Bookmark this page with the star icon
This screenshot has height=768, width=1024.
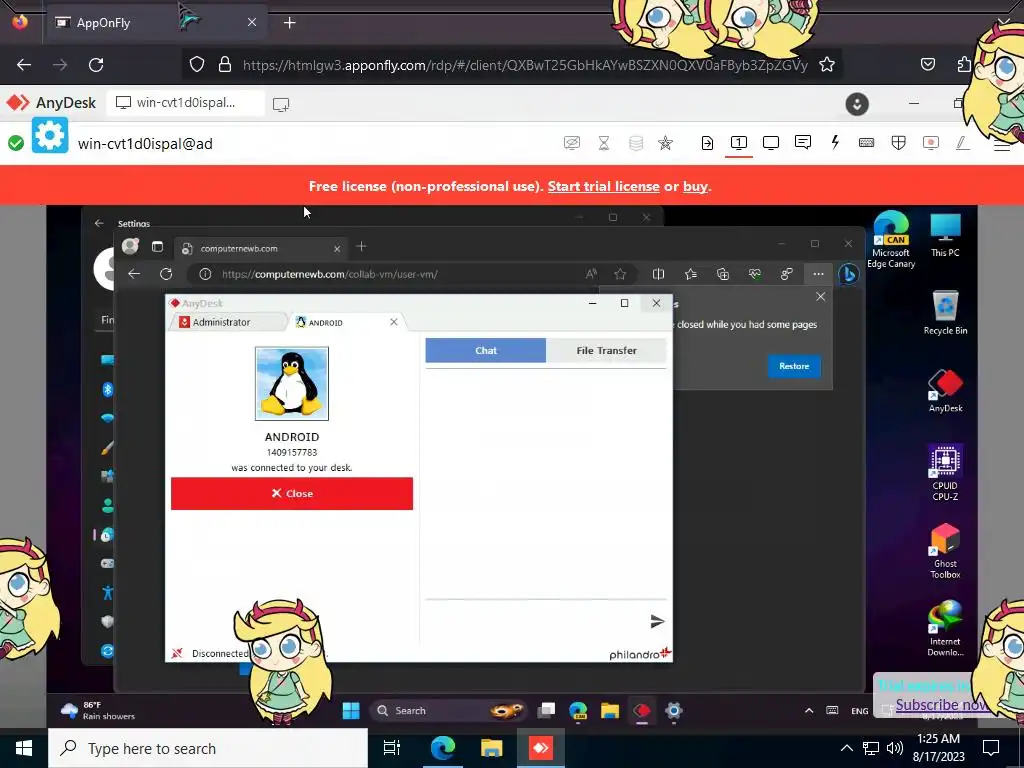coord(827,65)
